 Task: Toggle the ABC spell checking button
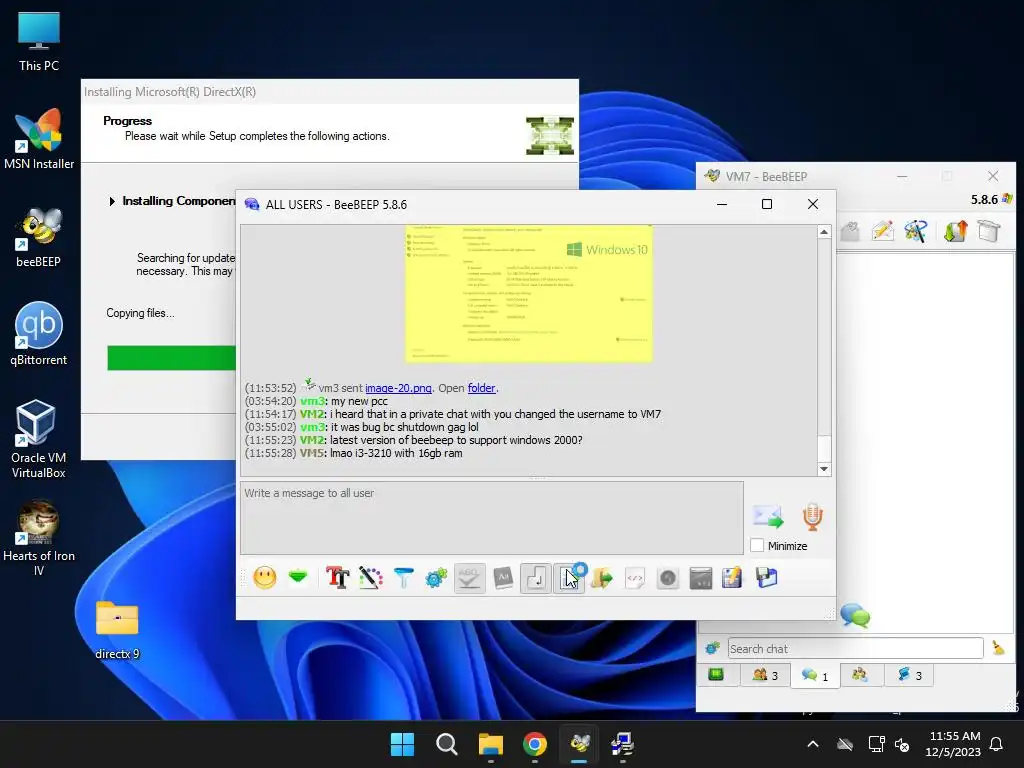(470, 578)
